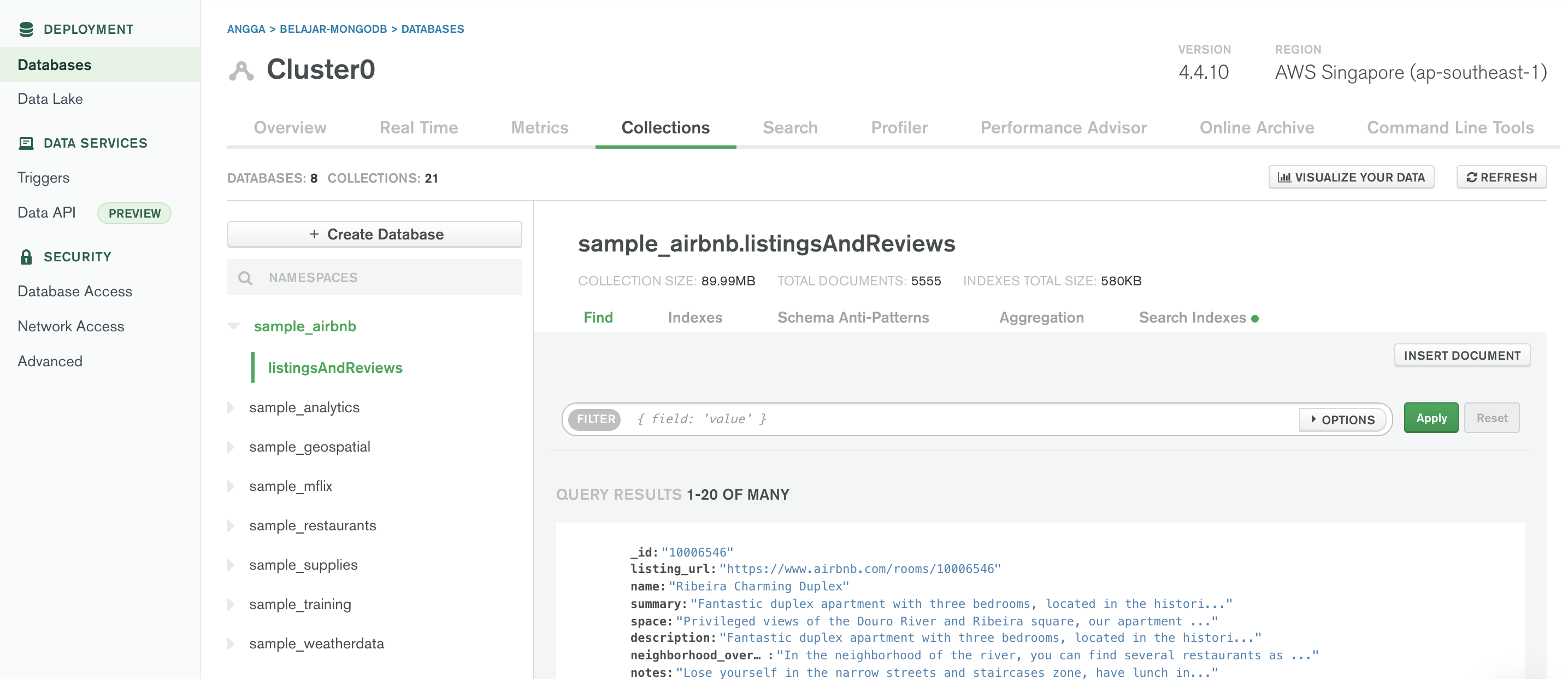
Task: Click the Cluster0 cluster icon
Action: coord(241,71)
